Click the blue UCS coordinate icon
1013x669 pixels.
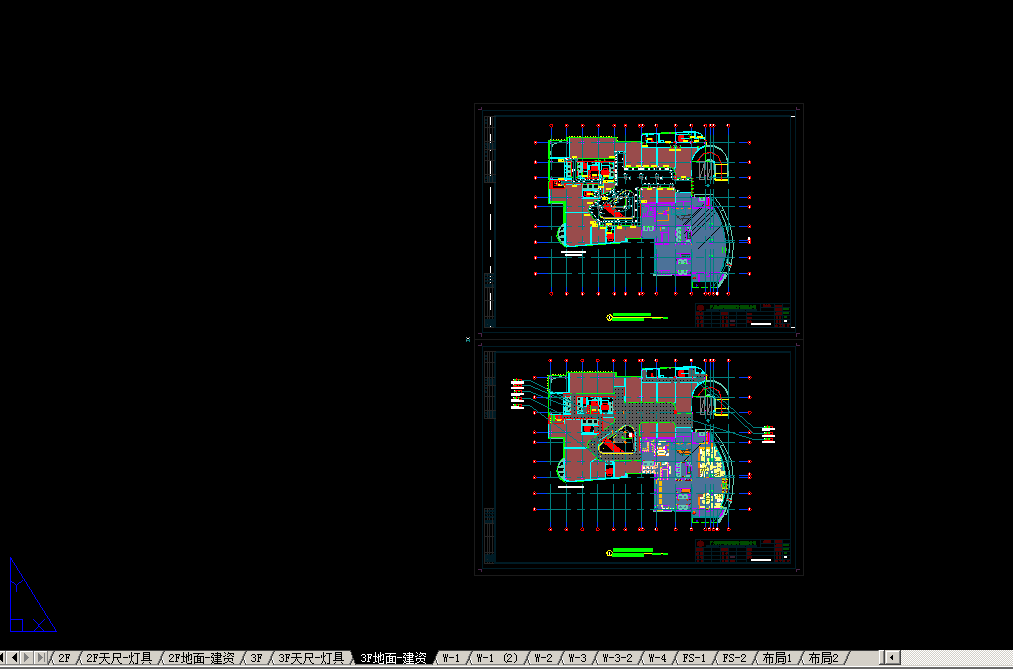[33, 595]
